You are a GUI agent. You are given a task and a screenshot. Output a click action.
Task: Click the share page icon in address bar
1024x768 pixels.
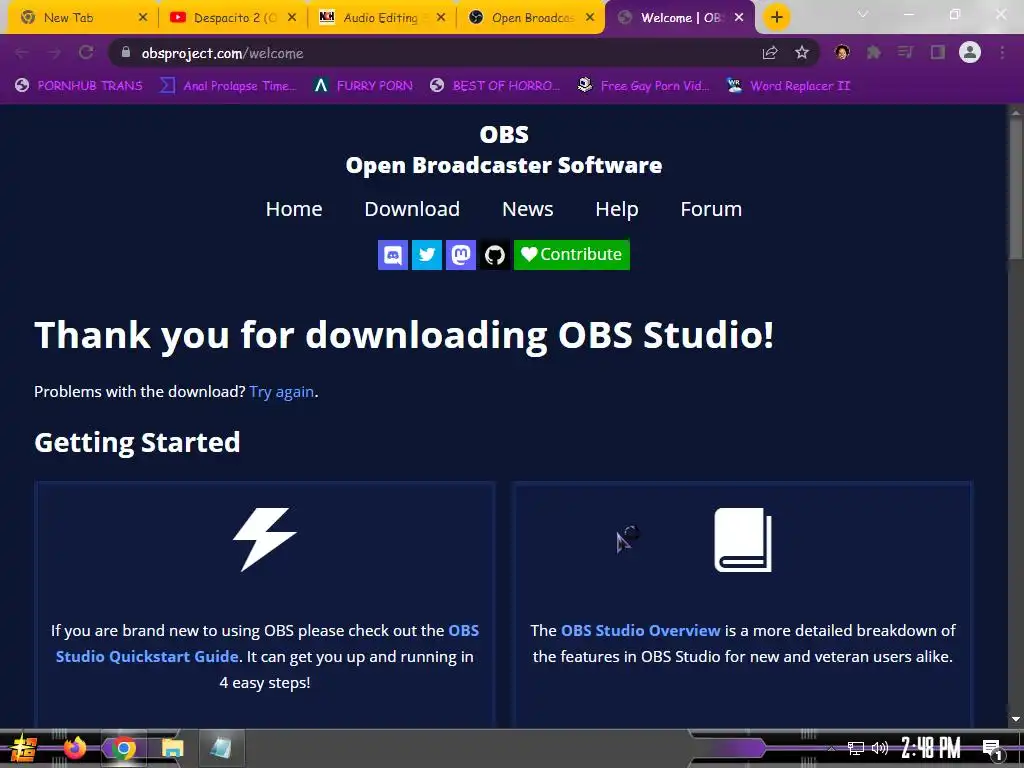click(x=770, y=53)
